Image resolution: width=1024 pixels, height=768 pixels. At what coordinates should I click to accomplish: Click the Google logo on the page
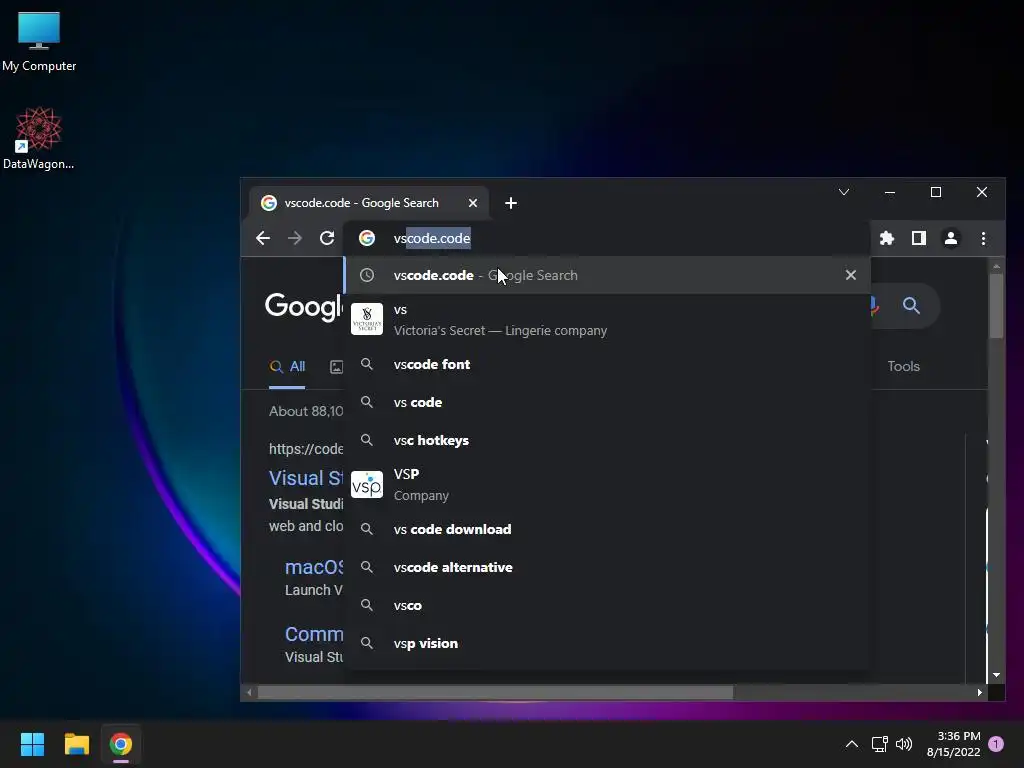pos(304,306)
